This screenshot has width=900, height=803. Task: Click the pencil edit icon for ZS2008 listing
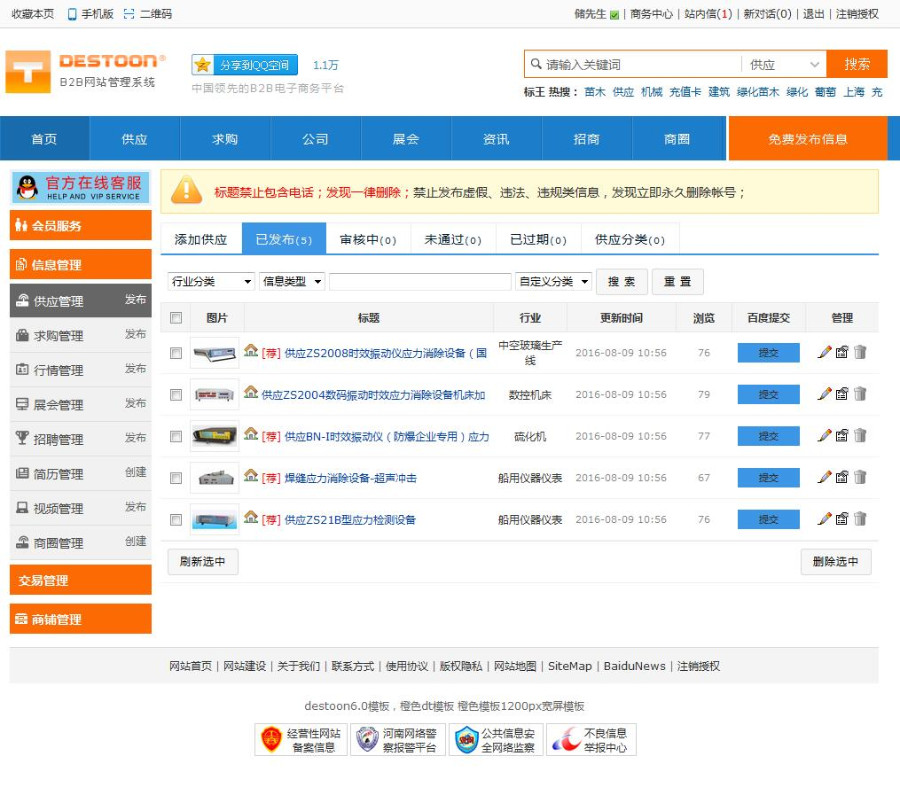pos(824,352)
